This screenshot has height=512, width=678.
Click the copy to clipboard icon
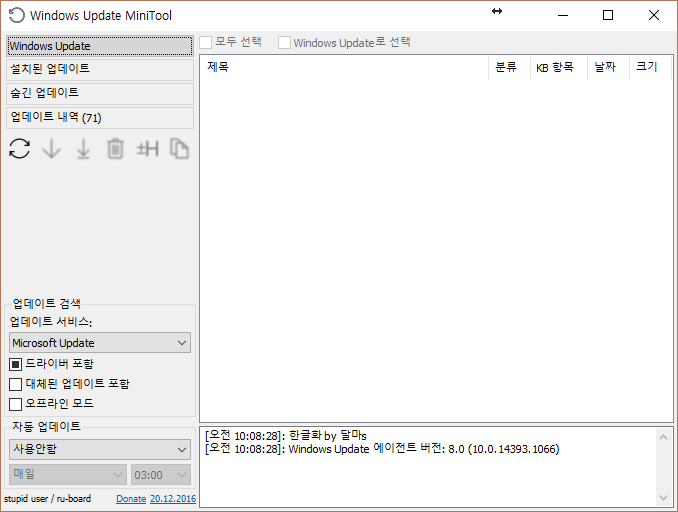179,149
